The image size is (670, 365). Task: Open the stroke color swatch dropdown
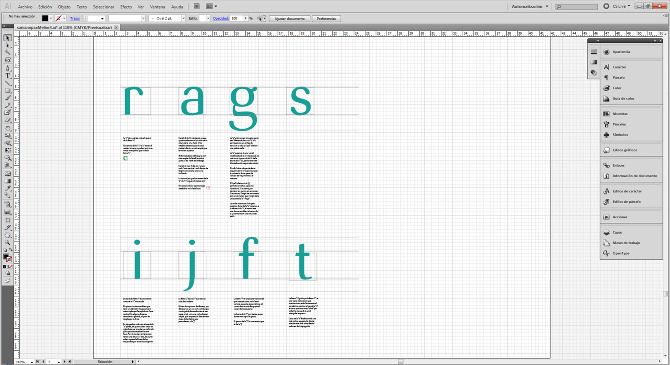coord(64,19)
